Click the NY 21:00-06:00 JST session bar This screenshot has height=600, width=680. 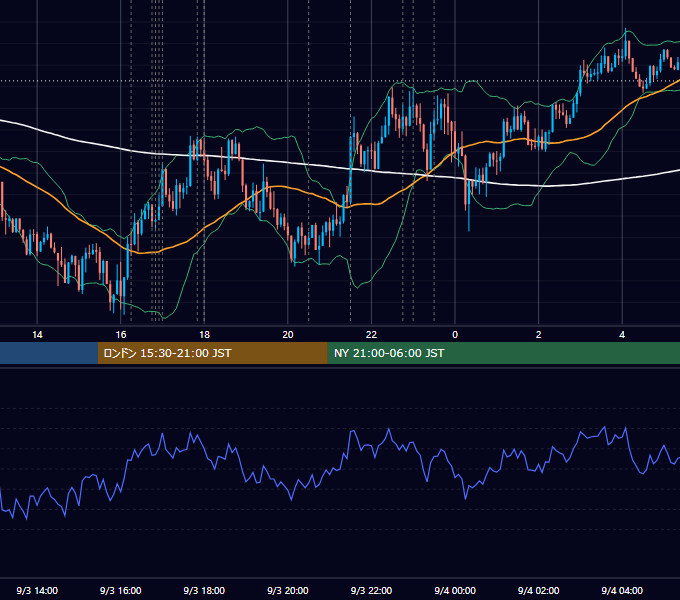(x=503, y=353)
